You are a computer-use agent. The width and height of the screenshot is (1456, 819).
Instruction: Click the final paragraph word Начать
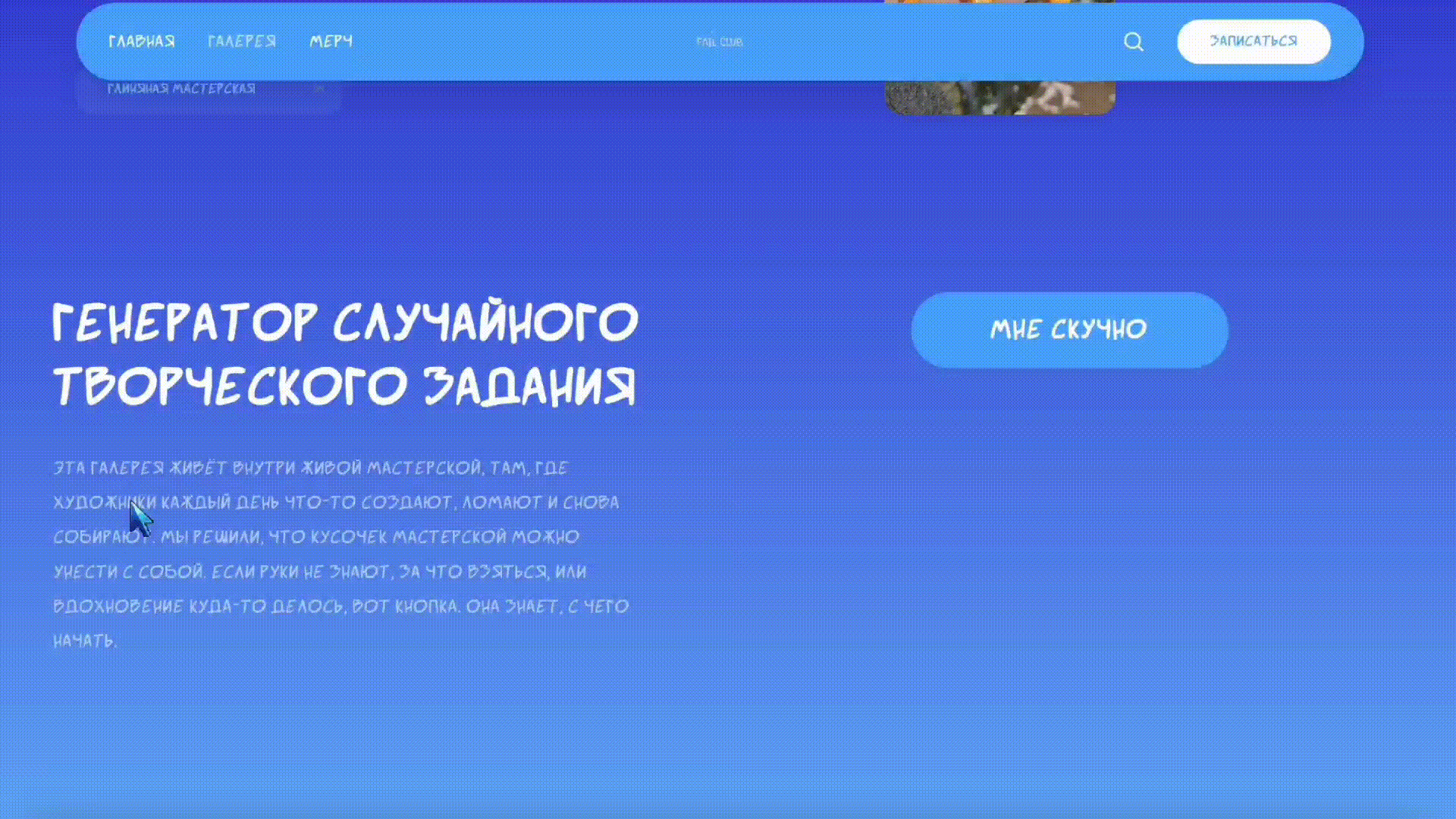[85, 641]
